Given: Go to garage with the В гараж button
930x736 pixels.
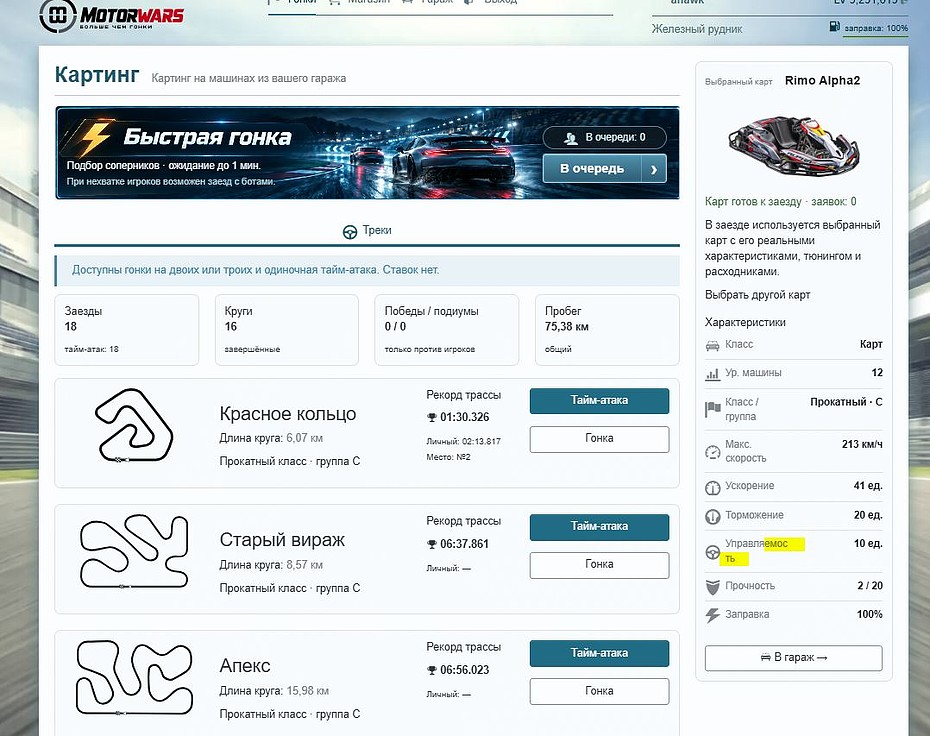Looking at the screenshot, I should (793, 658).
